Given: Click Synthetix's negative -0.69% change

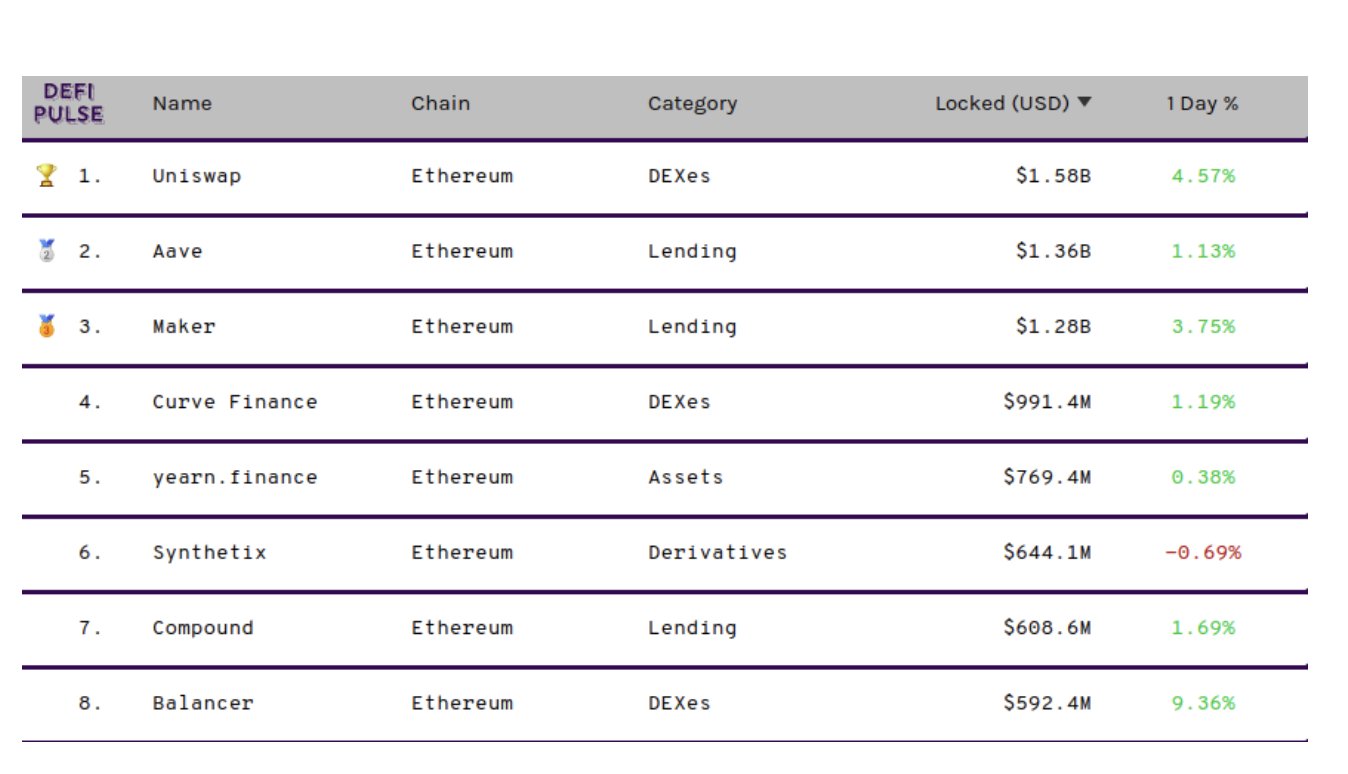Looking at the screenshot, I should point(1203,552).
